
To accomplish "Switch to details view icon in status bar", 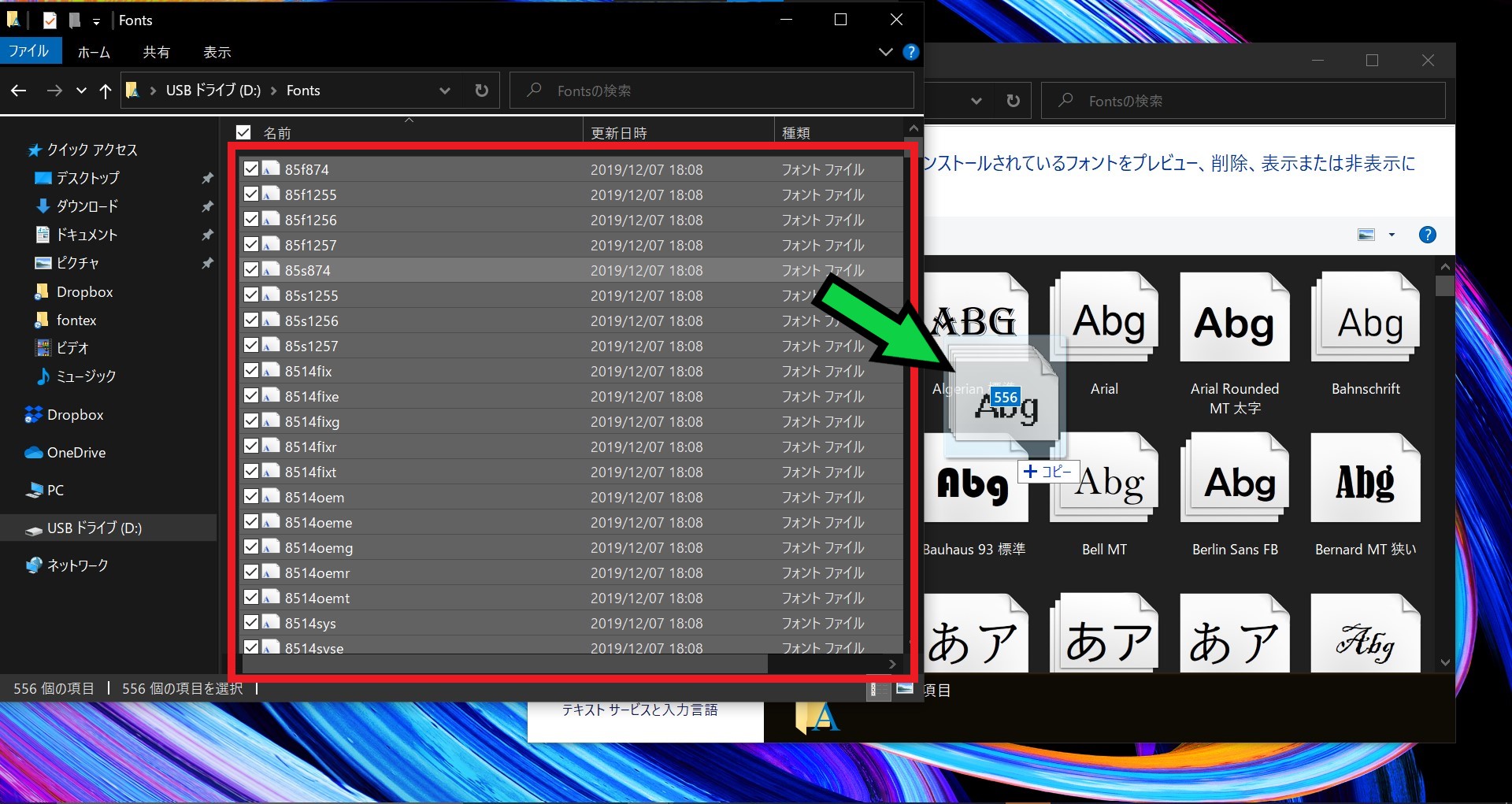I will click(x=875, y=690).
